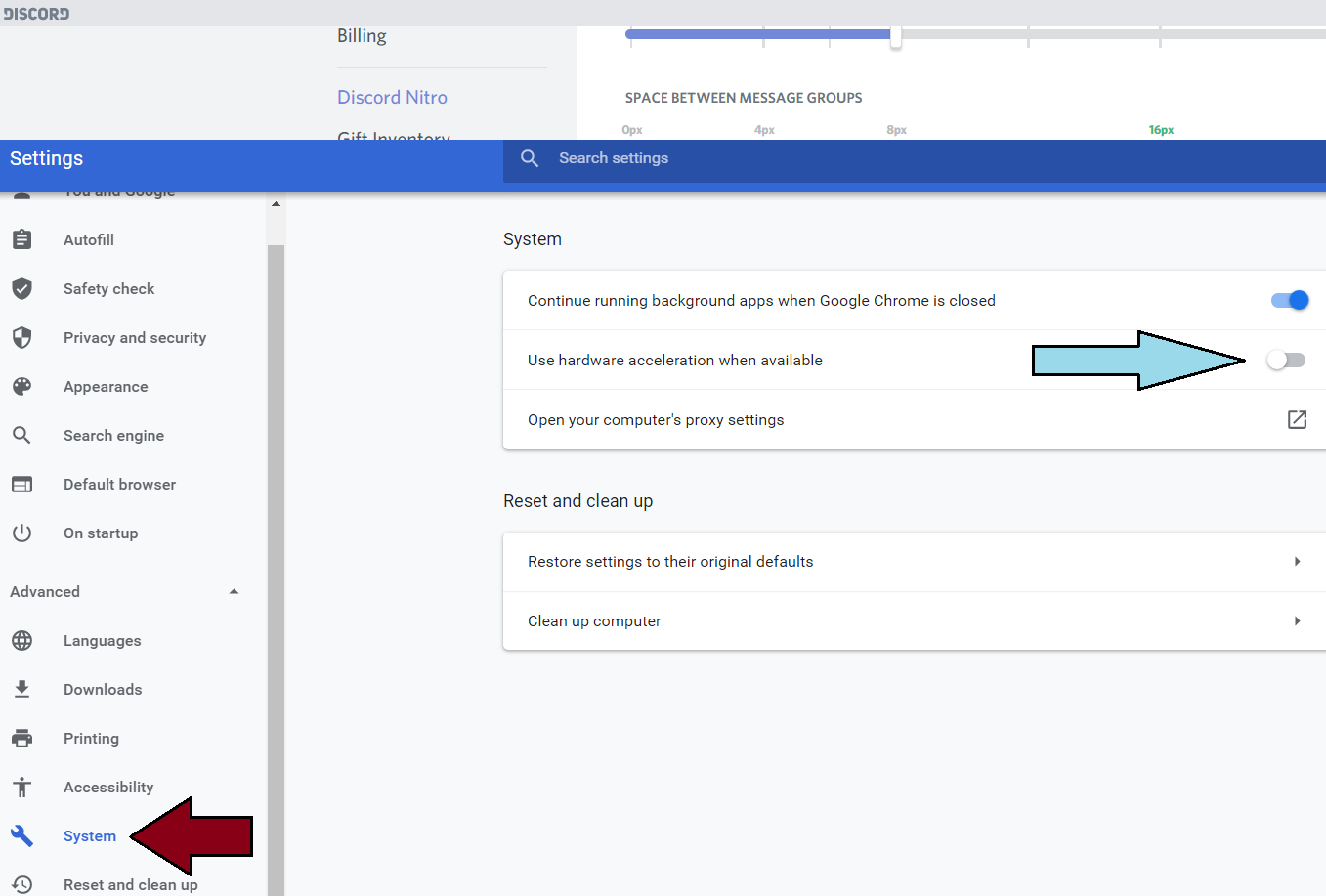Open Privacy and security settings
The image size is (1326, 896).
point(135,337)
